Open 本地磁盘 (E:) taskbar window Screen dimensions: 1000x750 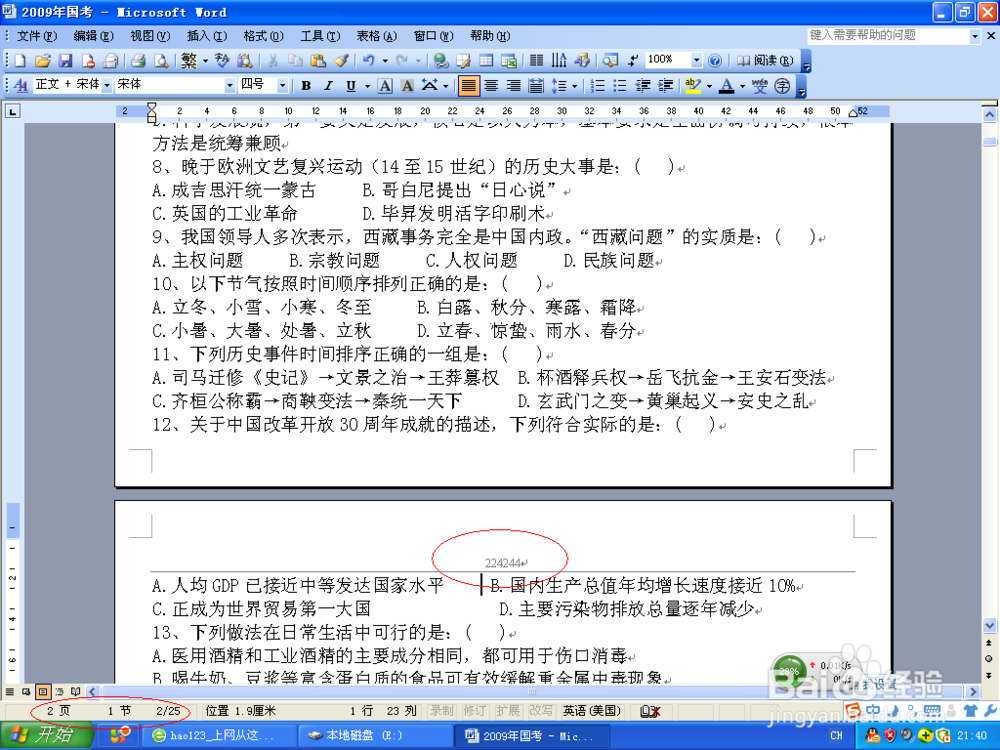(375, 735)
